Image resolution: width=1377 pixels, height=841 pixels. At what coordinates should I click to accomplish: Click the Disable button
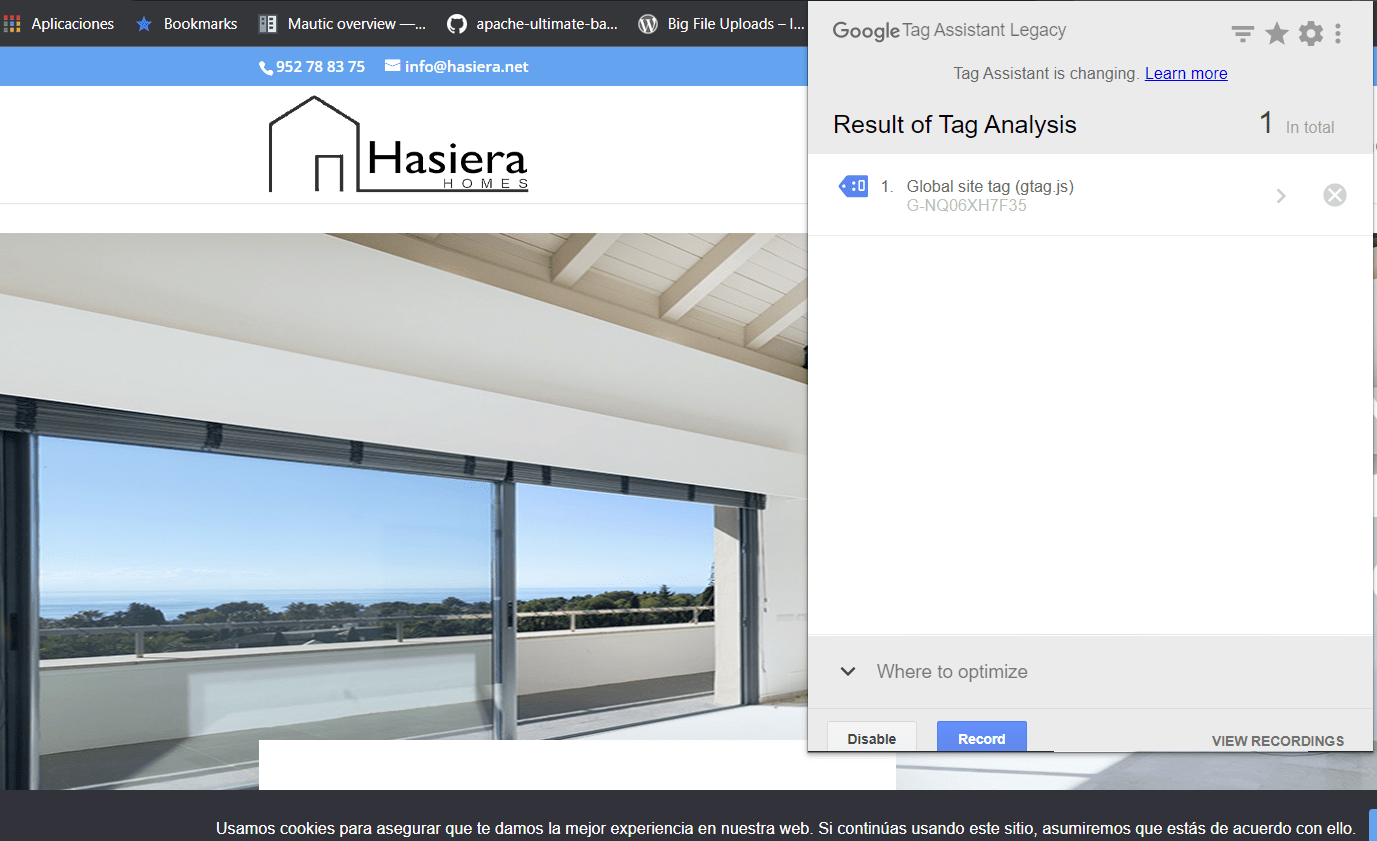click(872, 738)
